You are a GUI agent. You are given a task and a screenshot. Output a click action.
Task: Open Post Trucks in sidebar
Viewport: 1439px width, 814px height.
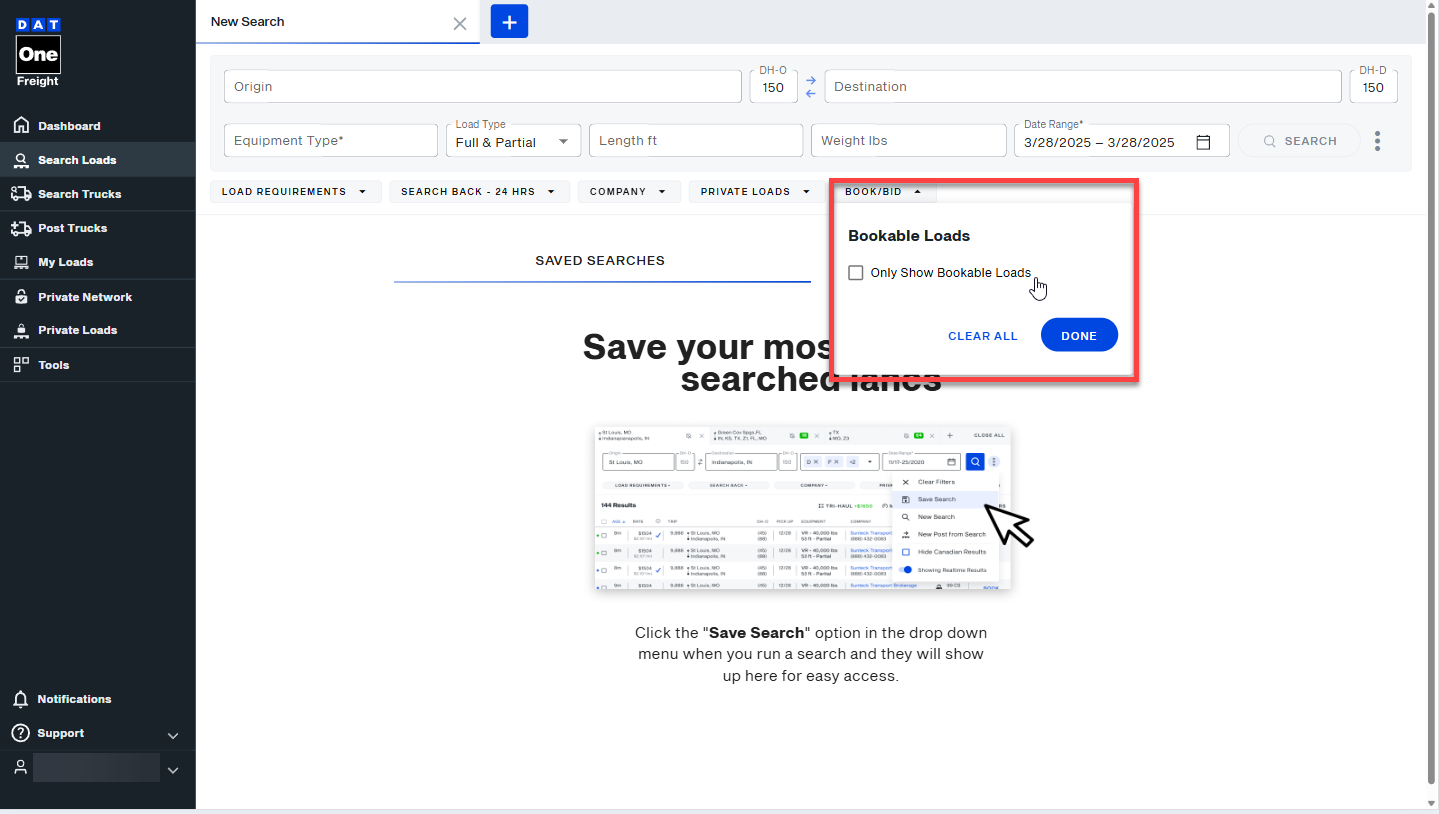[73, 228]
